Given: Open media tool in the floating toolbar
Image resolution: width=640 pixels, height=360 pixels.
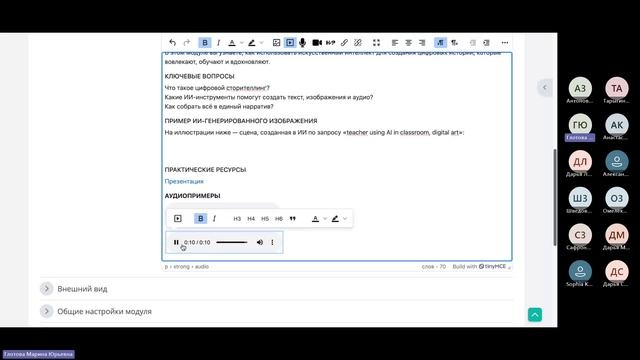Looking at the screenshot, I should click(x=178, y=219).
